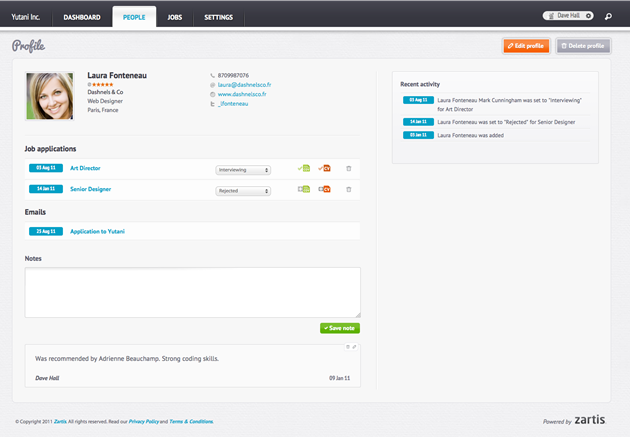This screenshot has height=437, width=630.
Task: Click green document icon for Senior Designer
Action: tap(304, 189)
